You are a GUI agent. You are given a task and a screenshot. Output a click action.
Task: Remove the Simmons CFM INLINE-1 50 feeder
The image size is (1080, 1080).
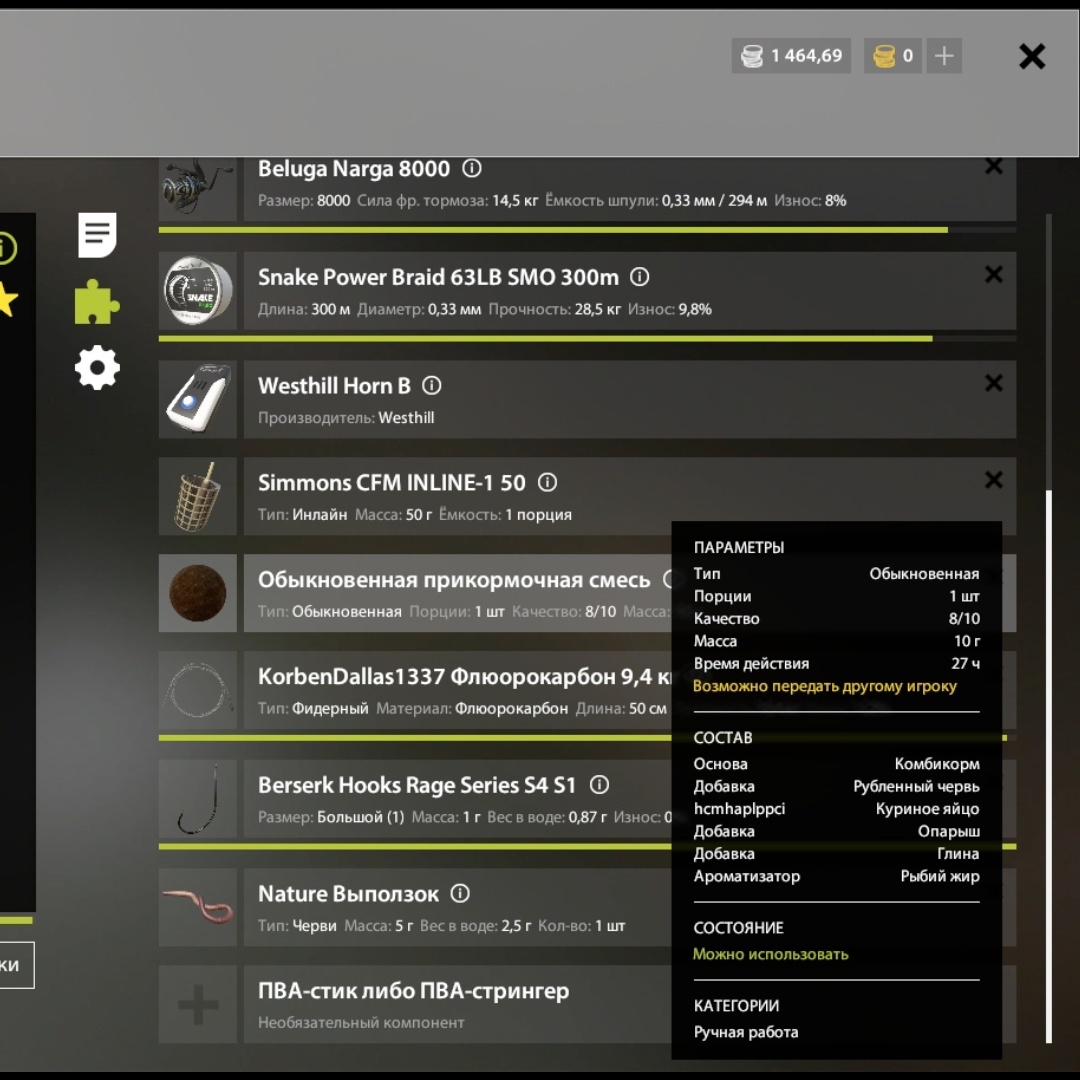pyautogui.click(x=993, y=479)
